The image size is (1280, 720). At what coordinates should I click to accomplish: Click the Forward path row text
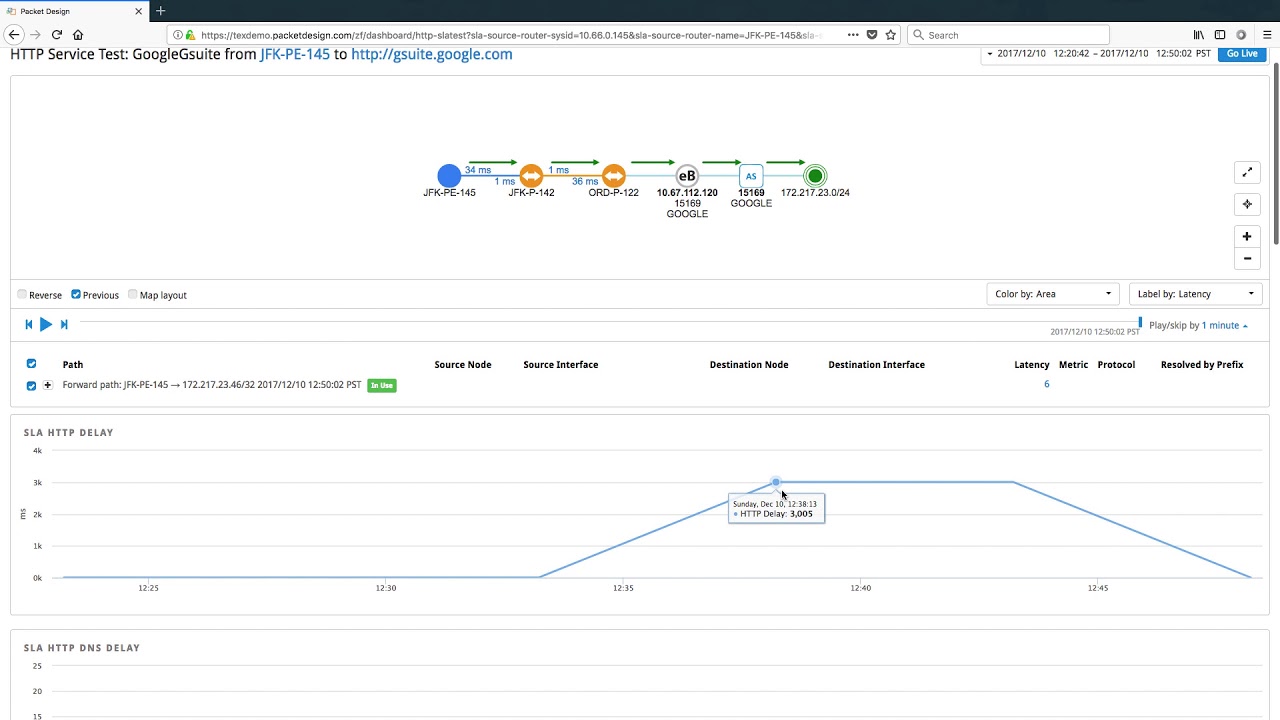click(212, 385)
